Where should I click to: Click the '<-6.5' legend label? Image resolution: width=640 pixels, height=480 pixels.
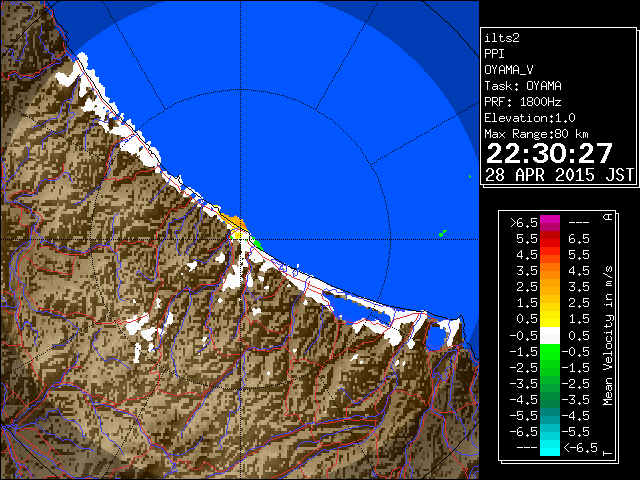click(580, 447)
